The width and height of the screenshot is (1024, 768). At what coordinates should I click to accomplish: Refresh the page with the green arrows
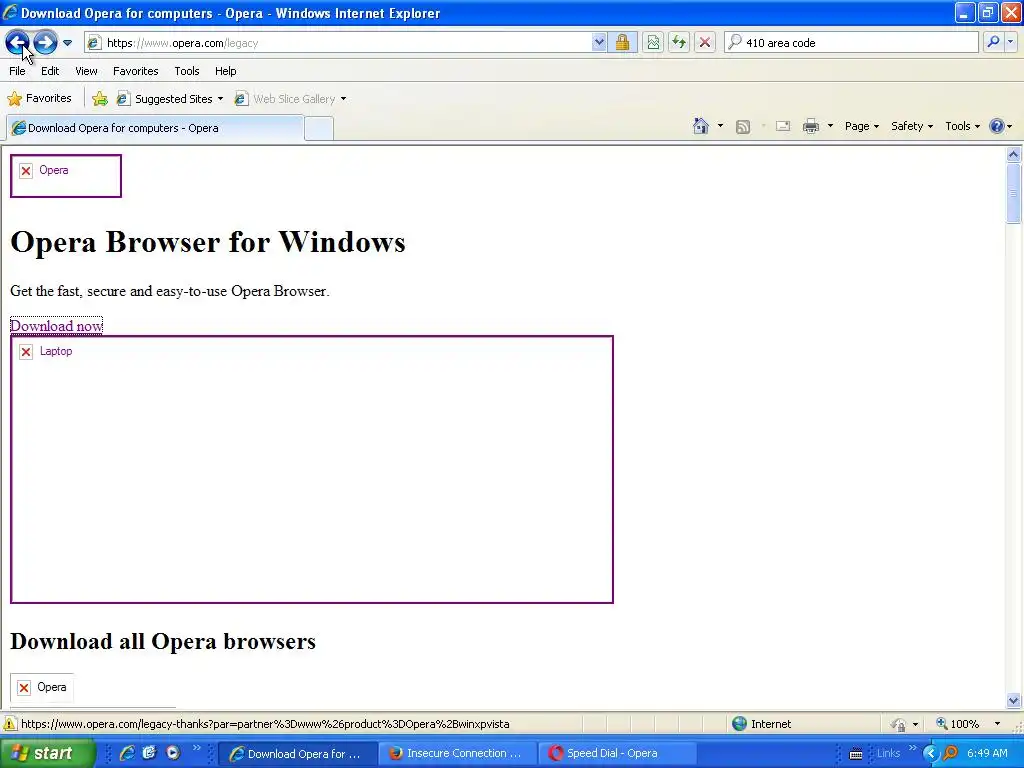coord(679,43)
